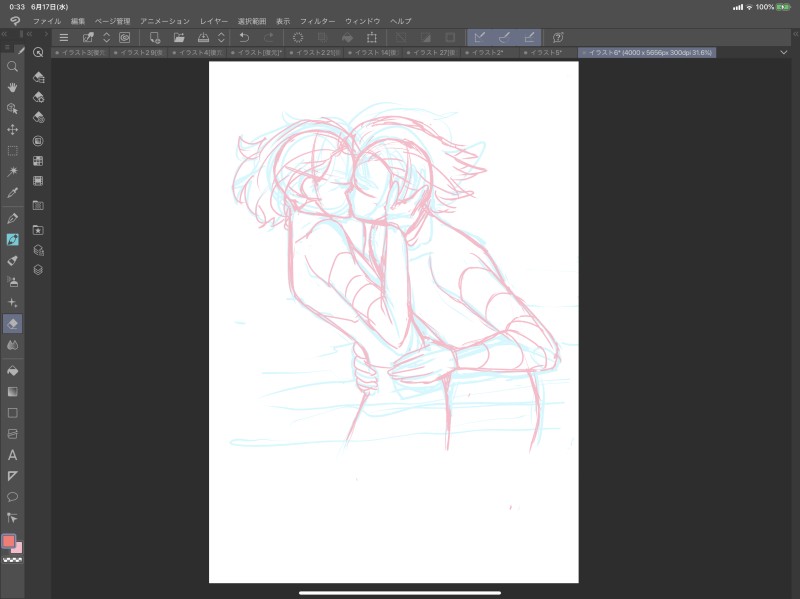Open the ウィンドウ menu
This screenshot has width=800, height=599.
(x=363, y=21)
